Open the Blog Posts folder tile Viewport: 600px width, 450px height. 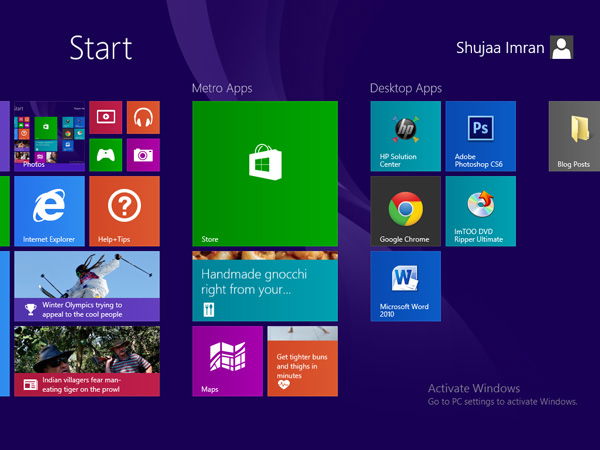(x=574, y=136)
